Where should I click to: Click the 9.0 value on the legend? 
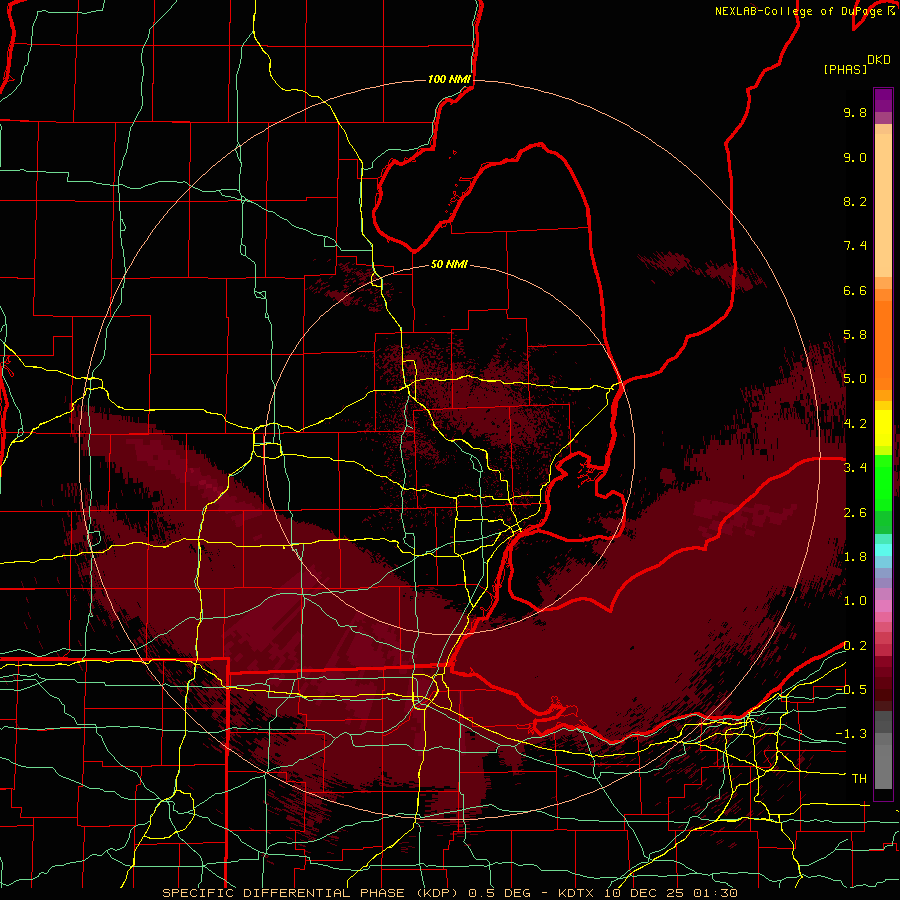855,157
